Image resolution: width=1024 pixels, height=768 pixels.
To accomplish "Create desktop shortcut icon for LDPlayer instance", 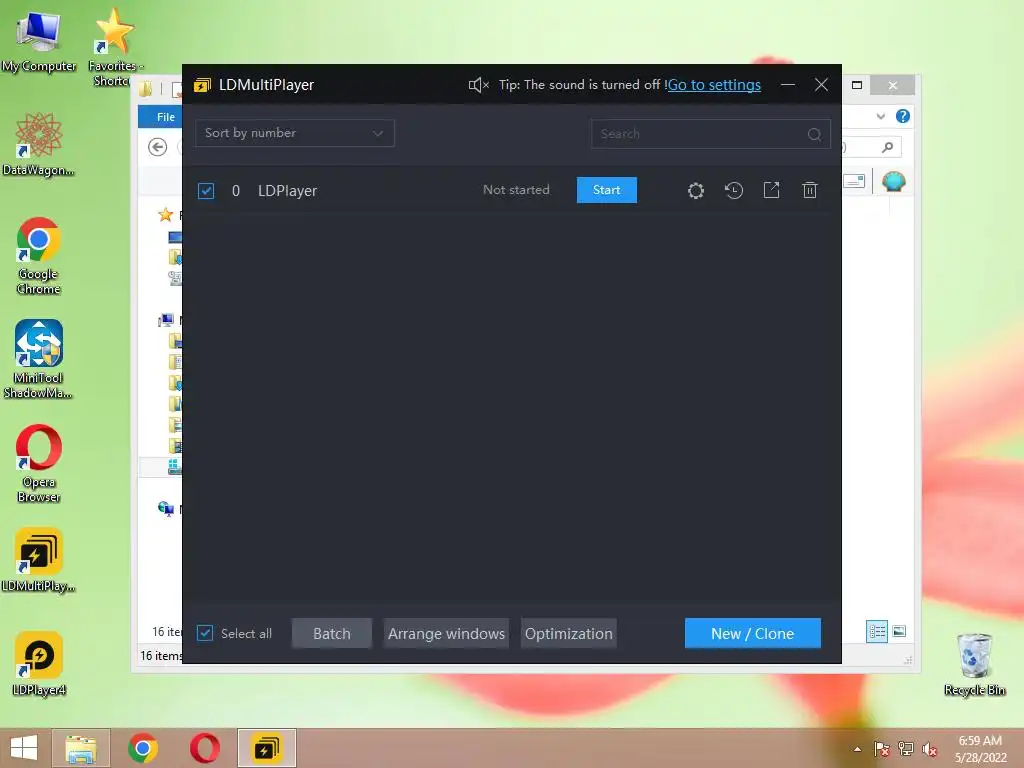I will [771, 190].
